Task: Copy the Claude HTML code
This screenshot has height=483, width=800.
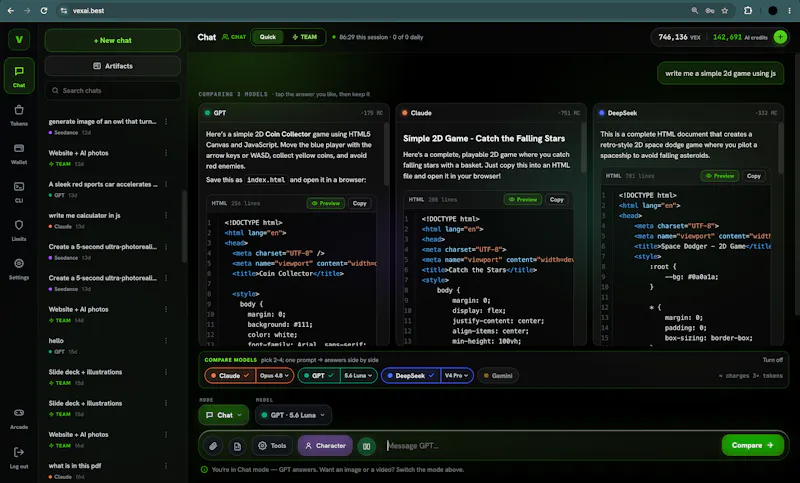Action: pyautogui.click(x=557, y=199)
